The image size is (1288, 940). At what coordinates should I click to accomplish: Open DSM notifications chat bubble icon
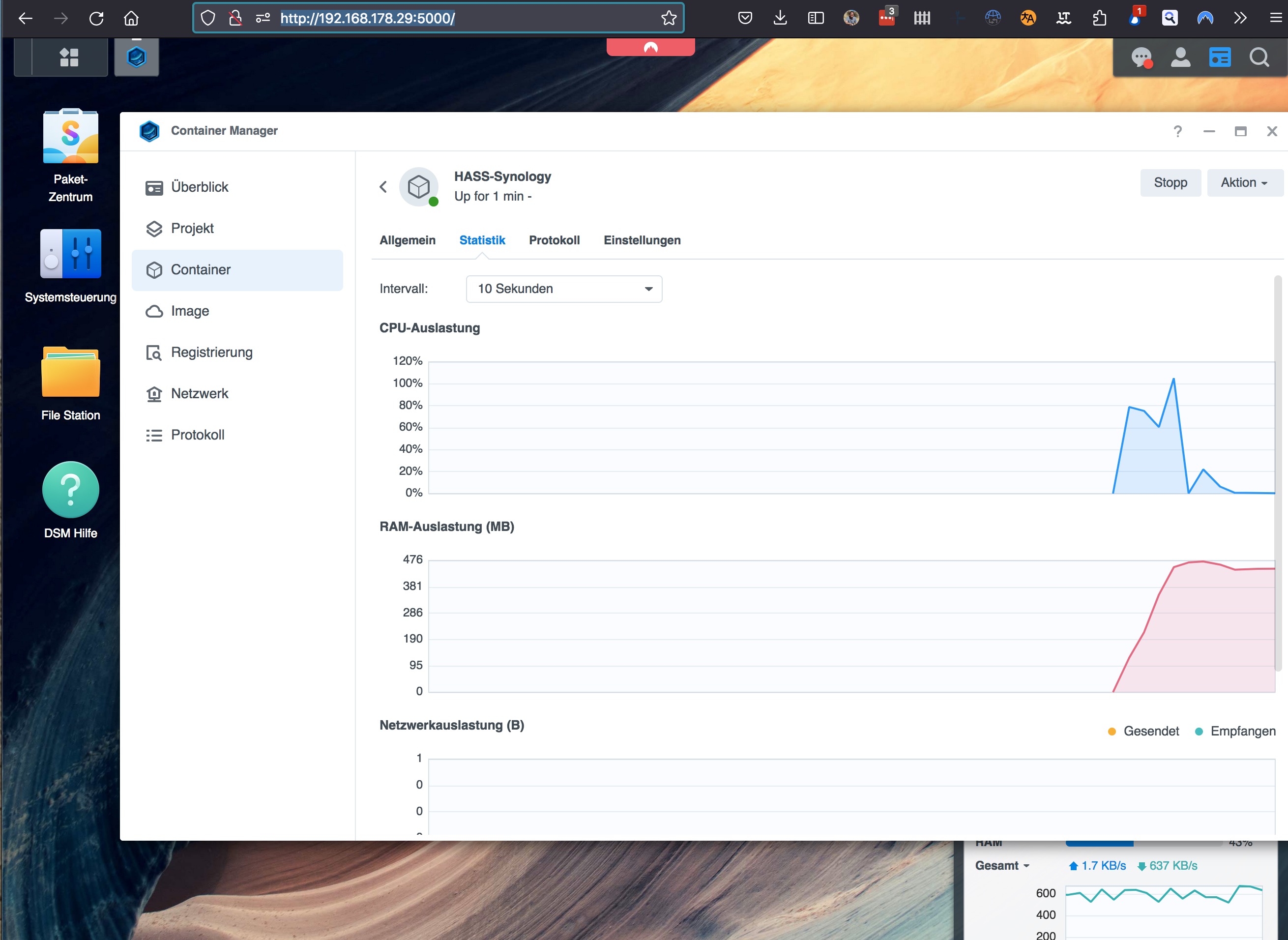coord(1141,58)
